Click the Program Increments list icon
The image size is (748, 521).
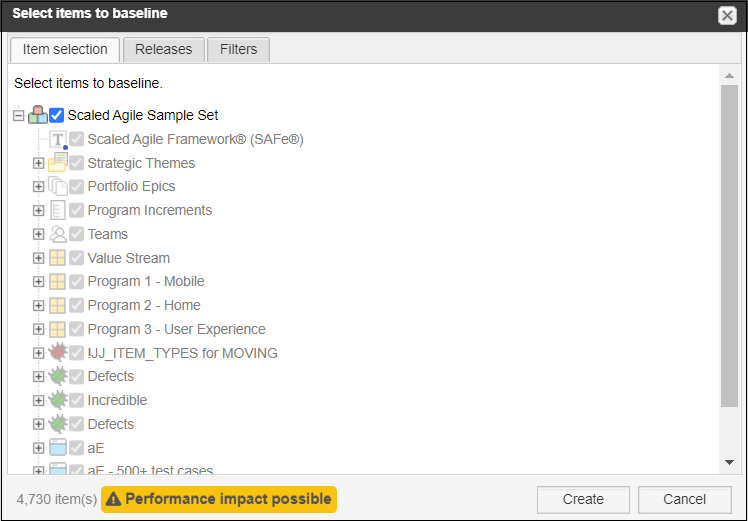[58, 210]
